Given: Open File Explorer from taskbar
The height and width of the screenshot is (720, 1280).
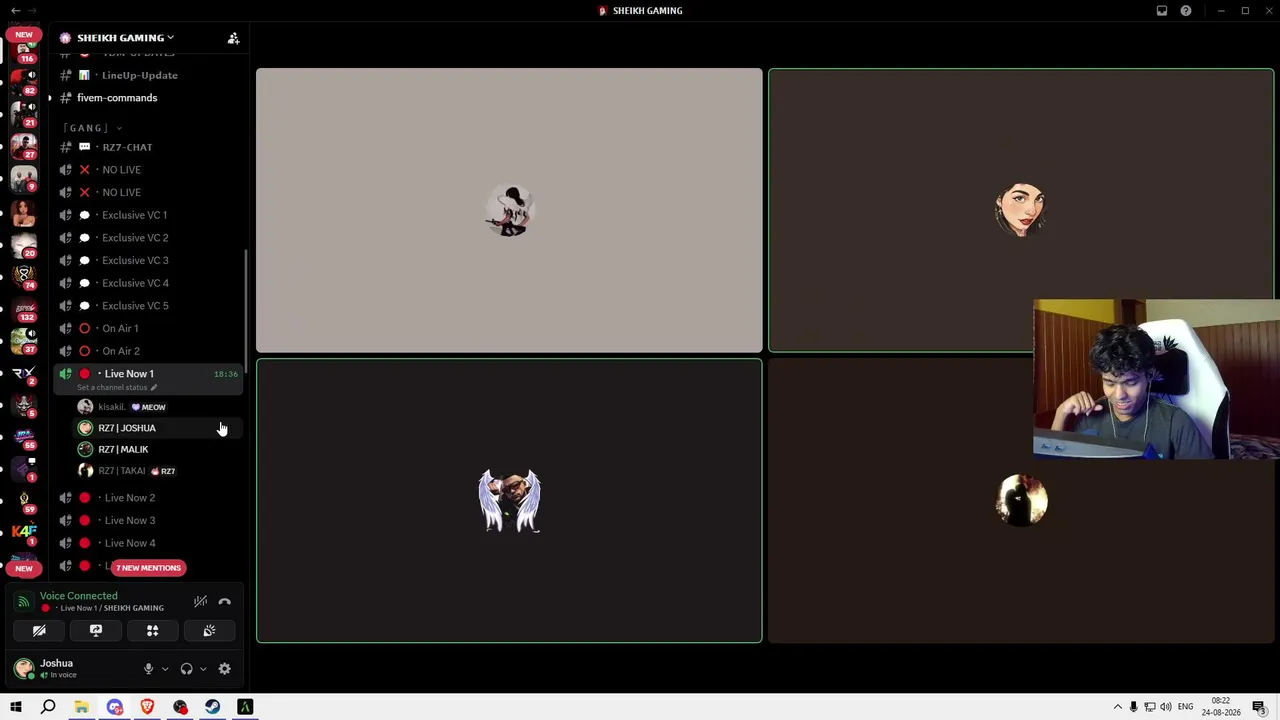Looking at the screenshot, I should pyautogui.click(x=82, y=707).
